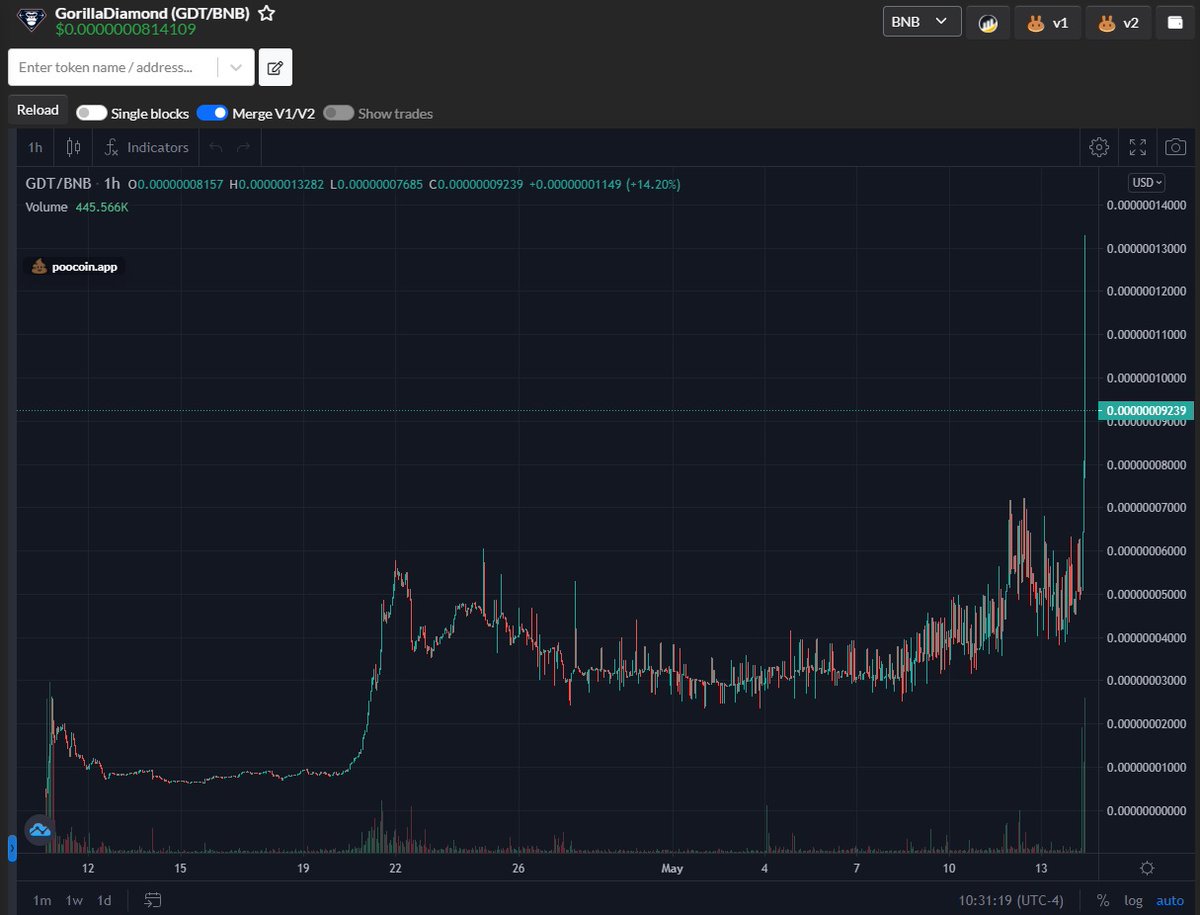Open the wallet icon button

click(1175, 22)
